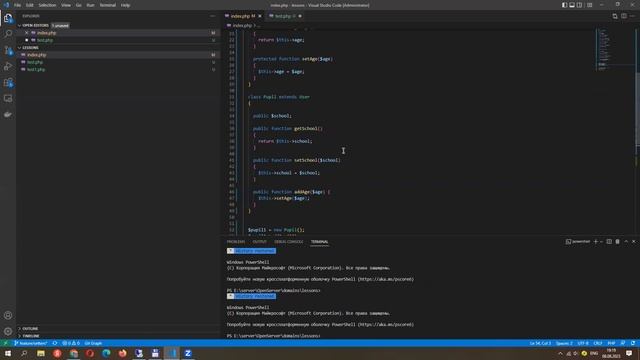Image resolution: width=640 pixels, height=360 pixels.
Task: Open the Search view in activity bar
Action: 8,34
